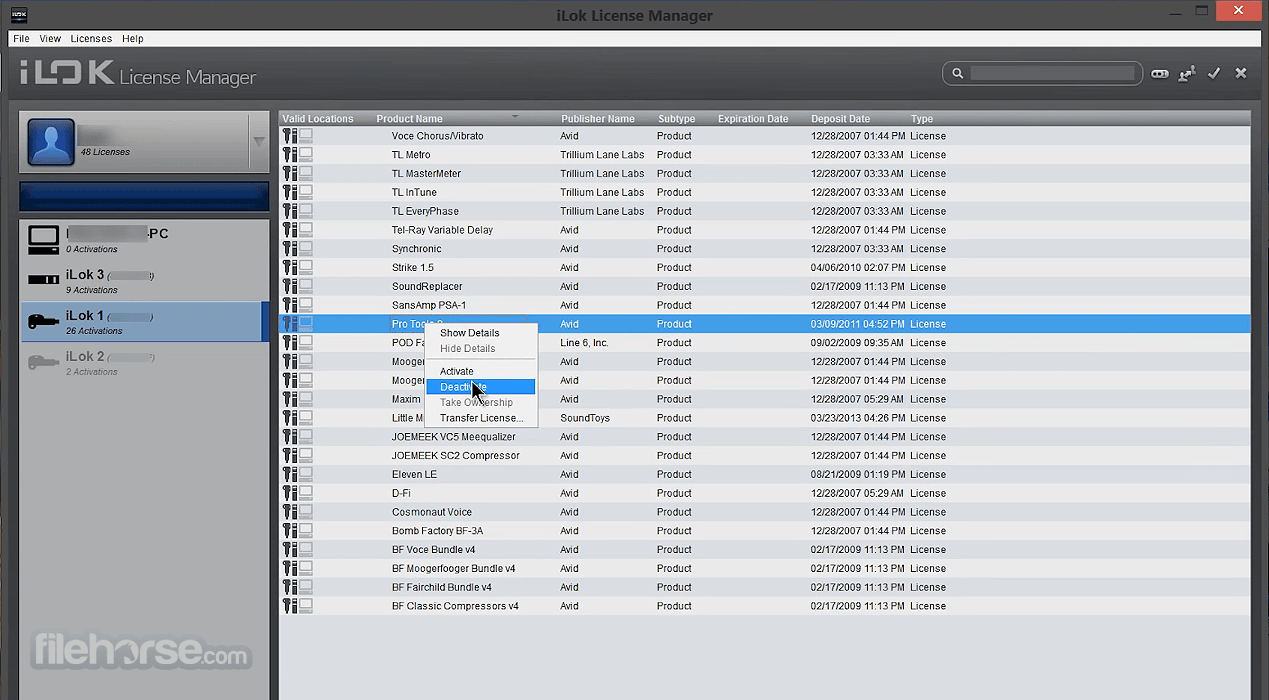Choose Activate in the context menu
Screen dimensions: 1269x700
(481, 371)
